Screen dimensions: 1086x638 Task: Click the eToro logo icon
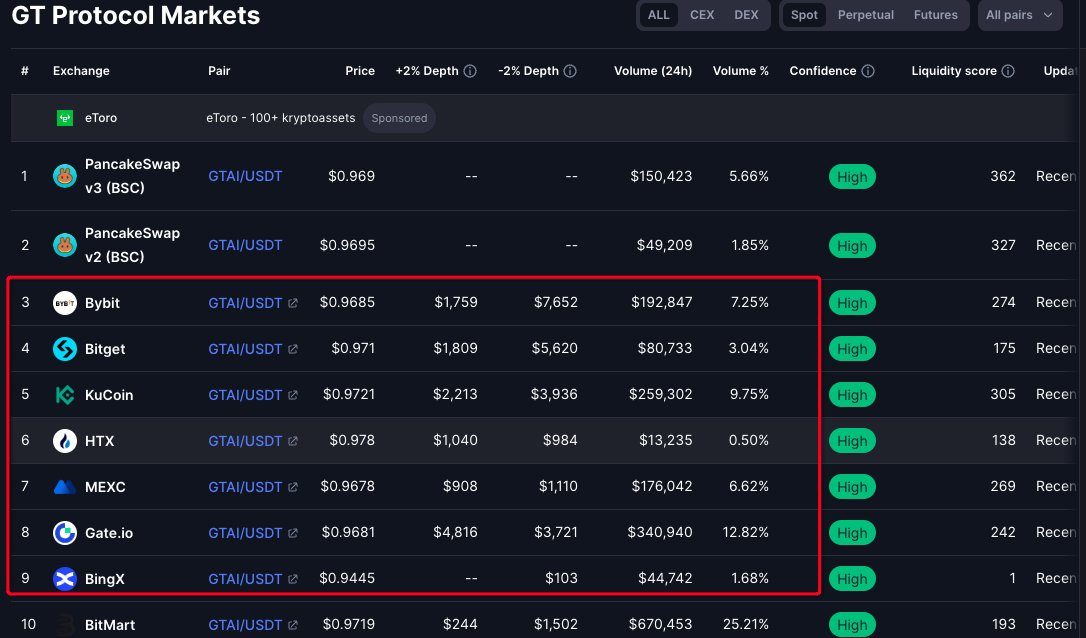tap(64, 118)
